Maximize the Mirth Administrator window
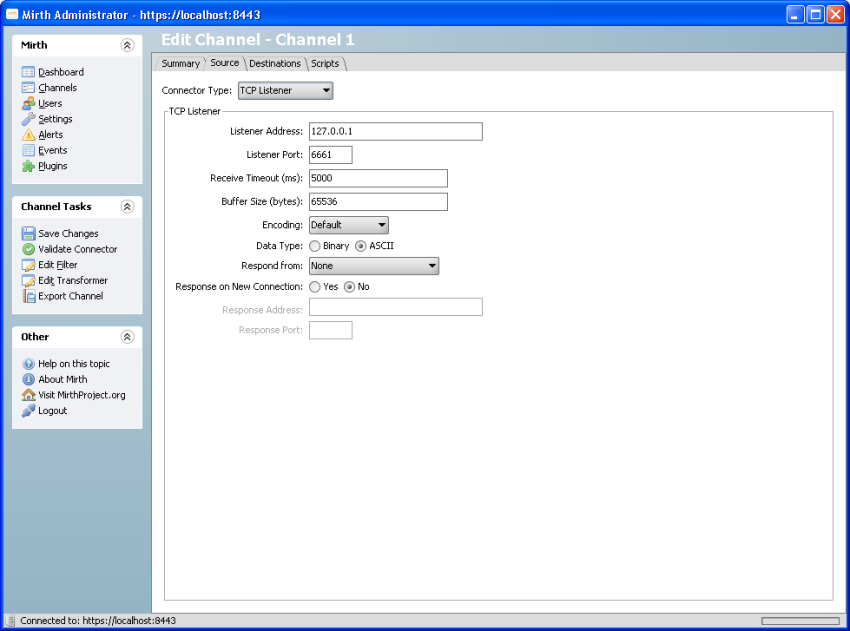Viewport: 850px width, 631px height. [x=815, y=15]
